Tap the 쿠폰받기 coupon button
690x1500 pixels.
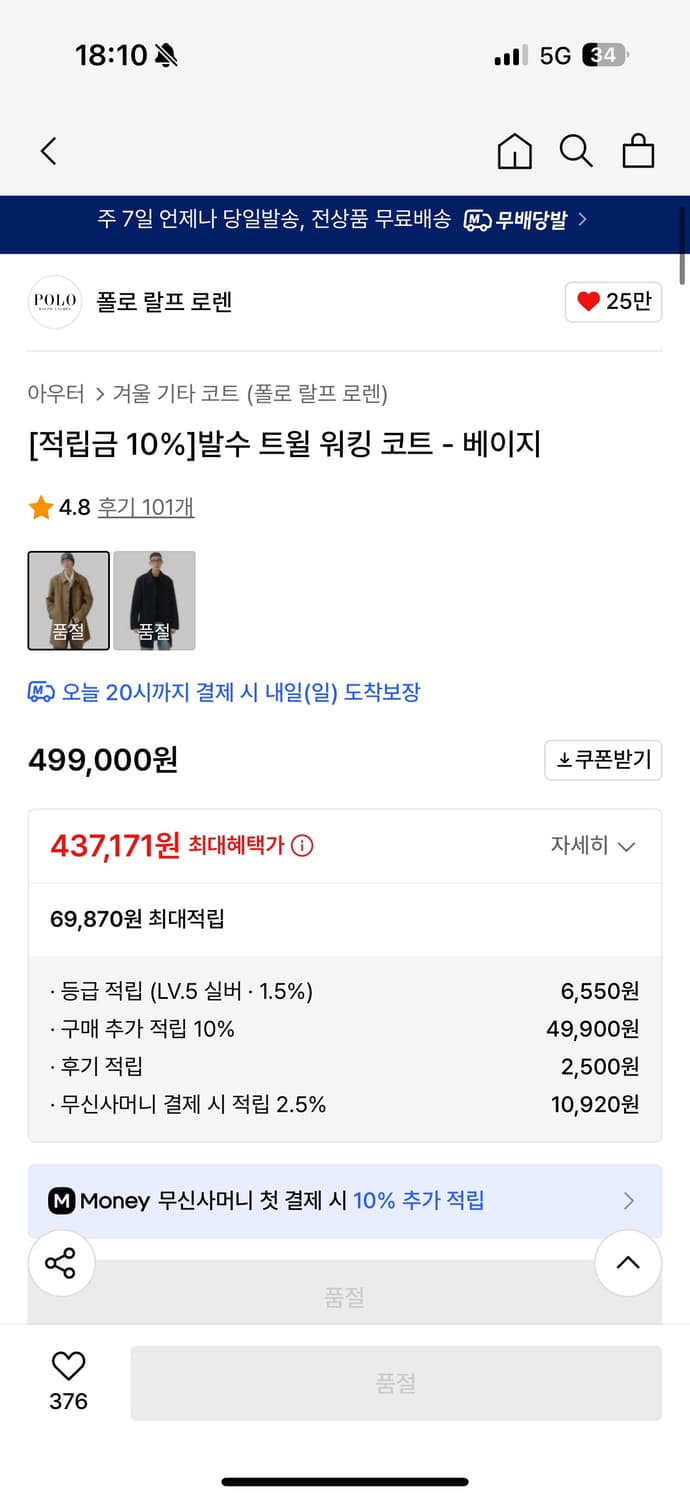(603, 760)
